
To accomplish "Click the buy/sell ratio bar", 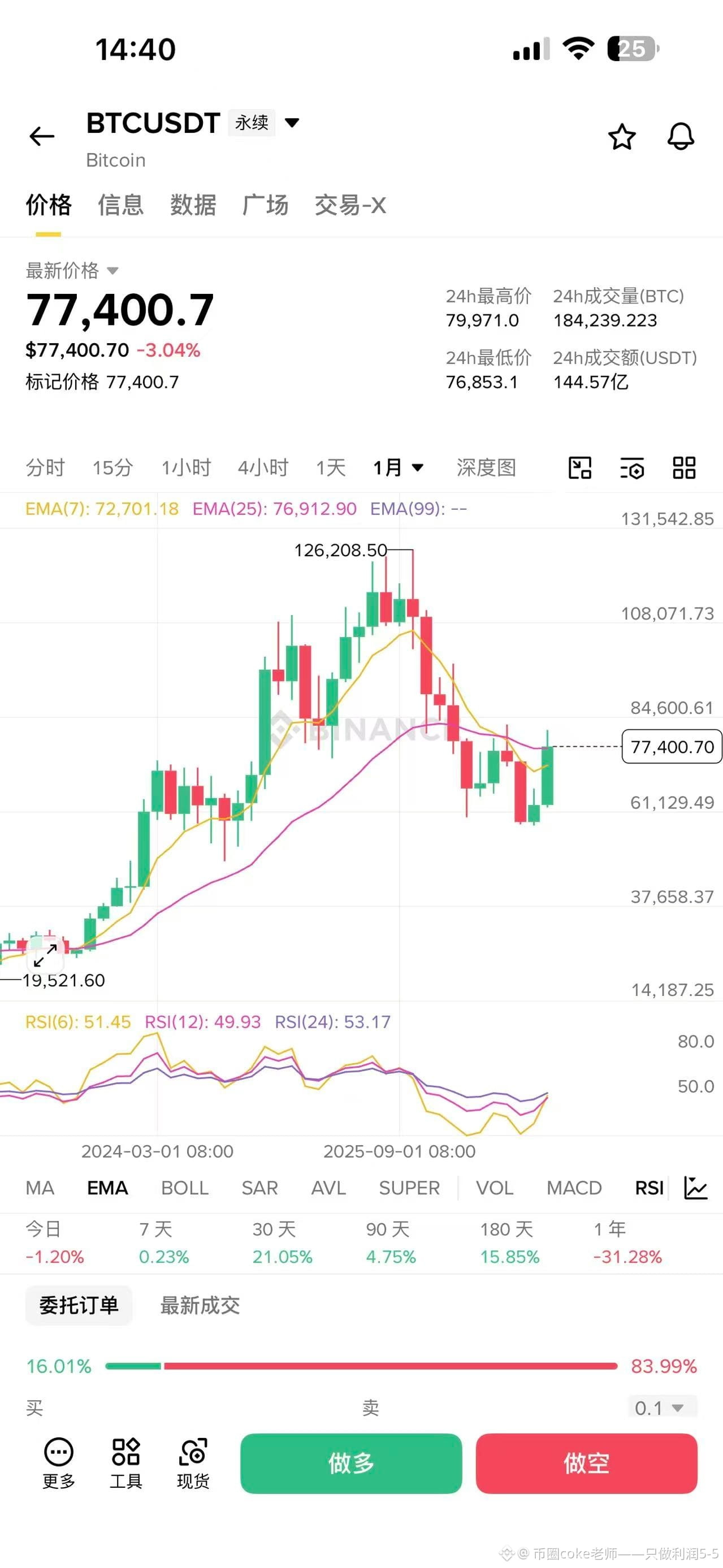I will point(362,1366).
